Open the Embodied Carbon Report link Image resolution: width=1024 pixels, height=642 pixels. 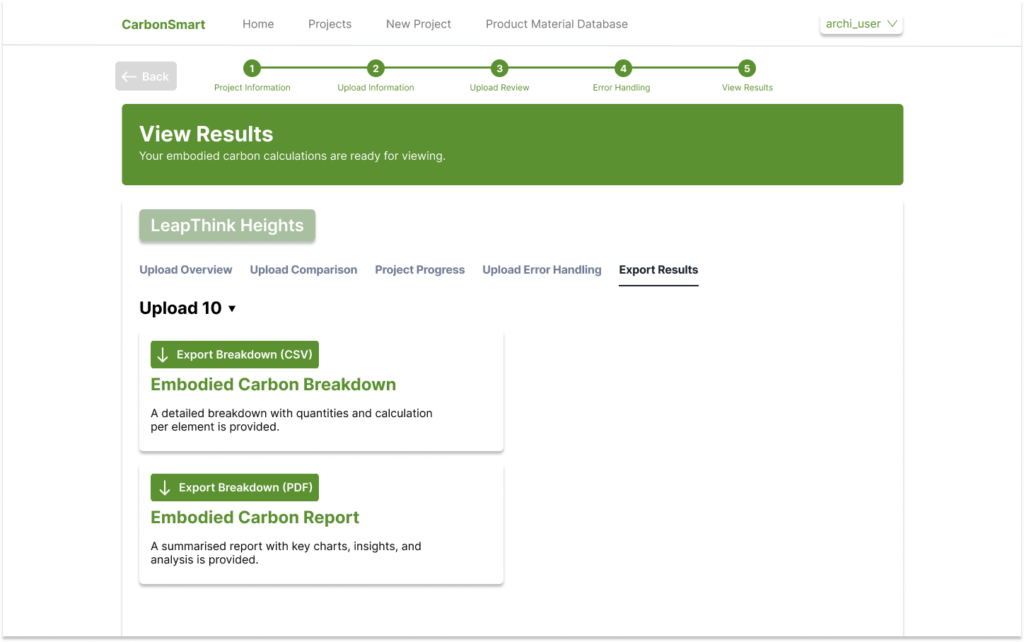(254, 517)
